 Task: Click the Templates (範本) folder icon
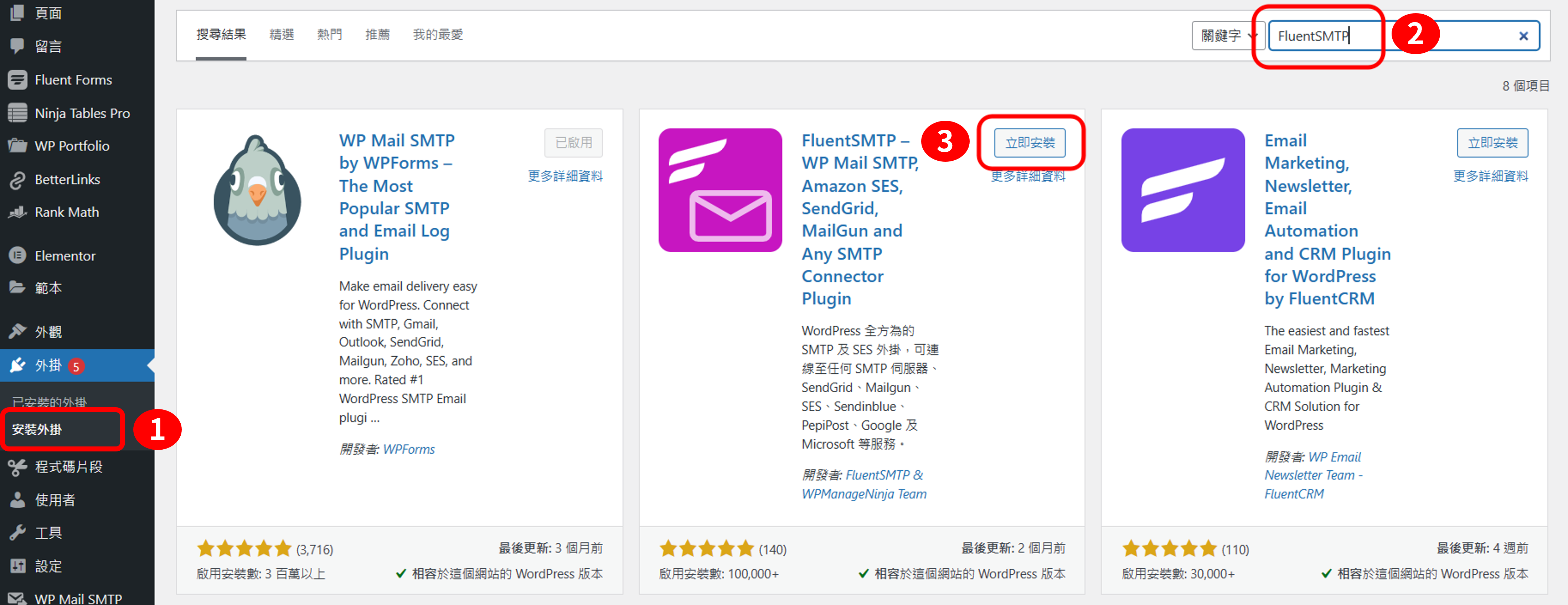(17, 288)
